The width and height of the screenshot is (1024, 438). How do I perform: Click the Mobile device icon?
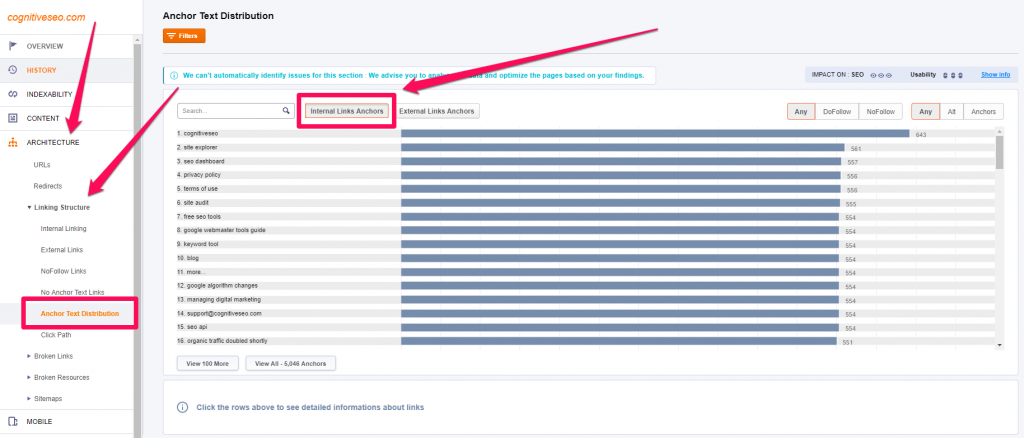12,421
